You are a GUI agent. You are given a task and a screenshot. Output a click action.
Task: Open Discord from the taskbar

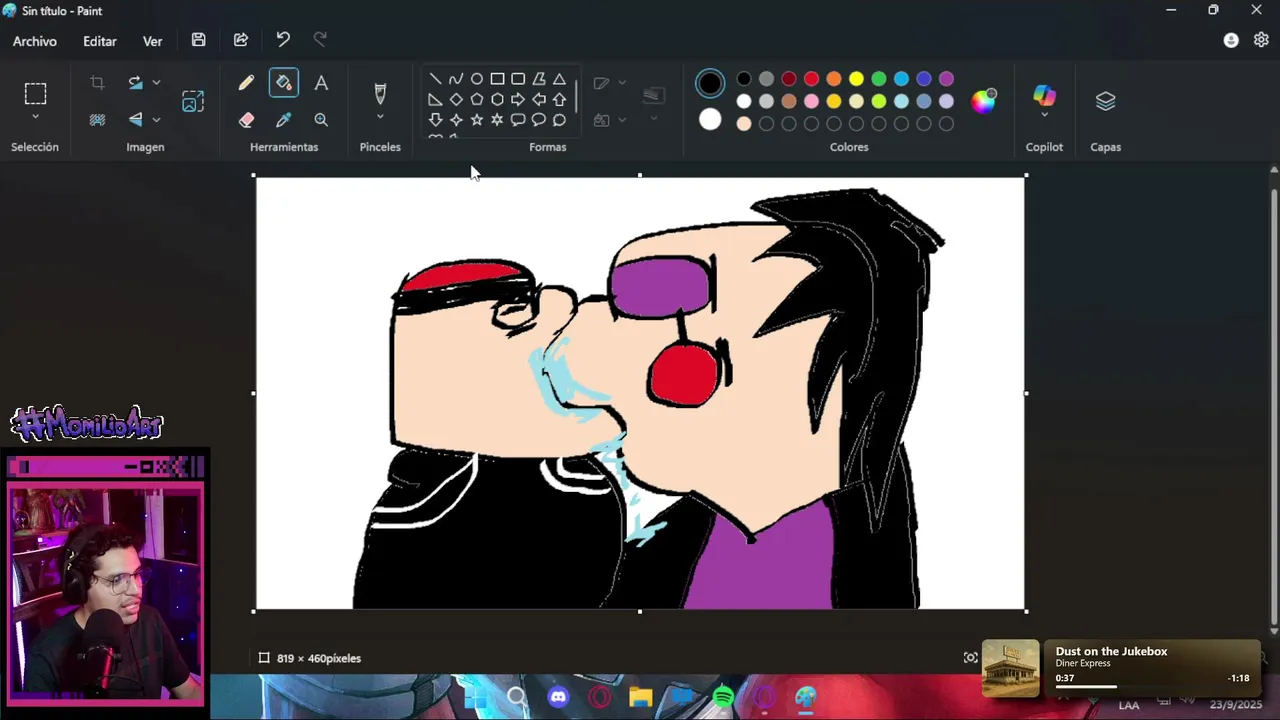[x=558, y=697]
